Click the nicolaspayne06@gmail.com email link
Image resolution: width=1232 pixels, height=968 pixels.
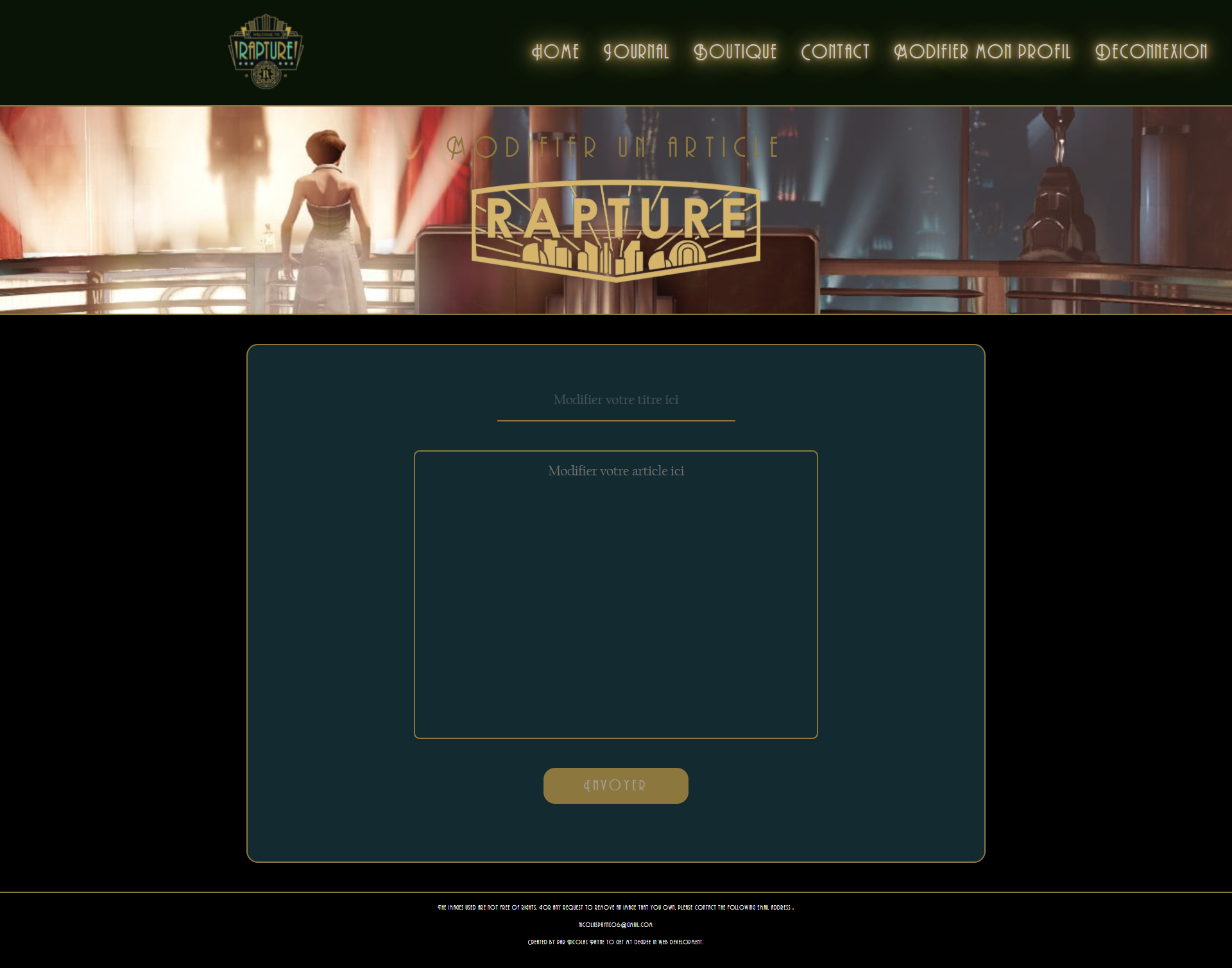tap(616, 924)
